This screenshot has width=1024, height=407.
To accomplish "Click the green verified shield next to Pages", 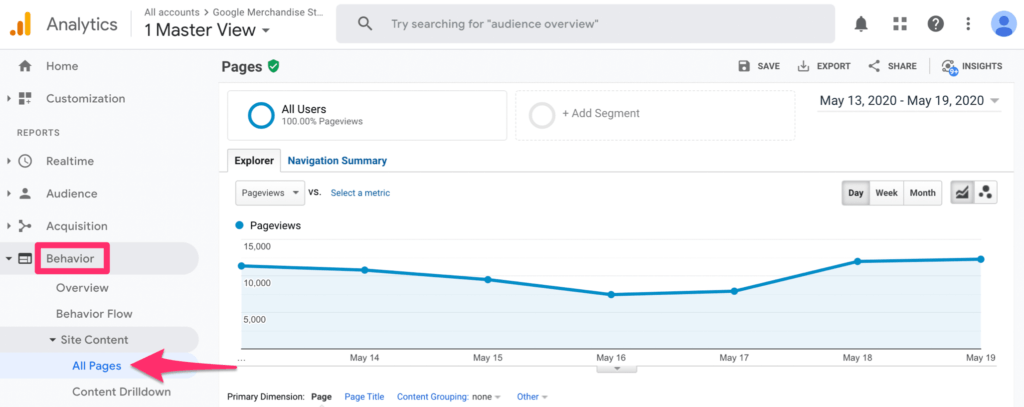I will [274, 66].
